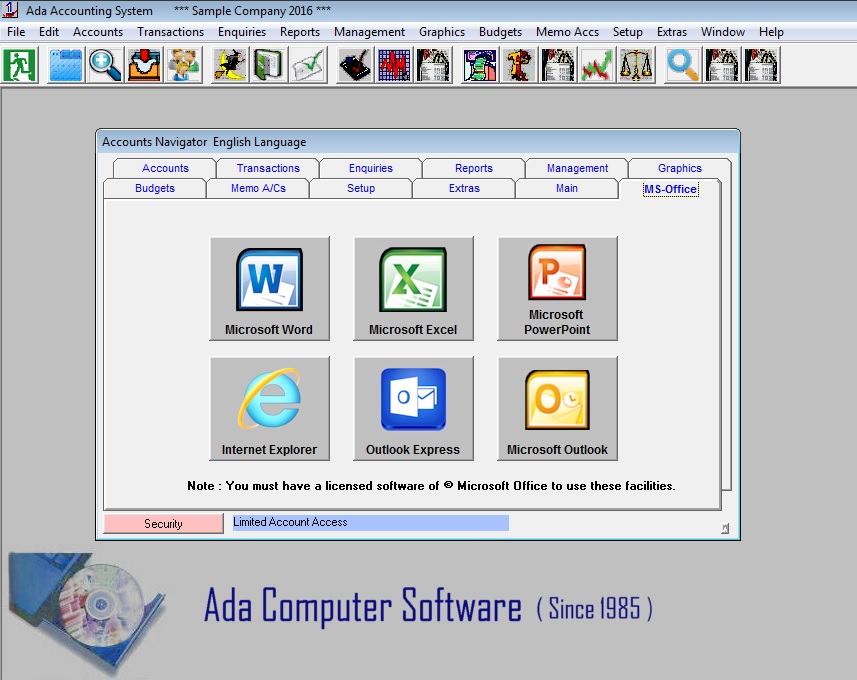Open the people group icon
The height and width of the screenshot is (680, 857).
point(184,65)
